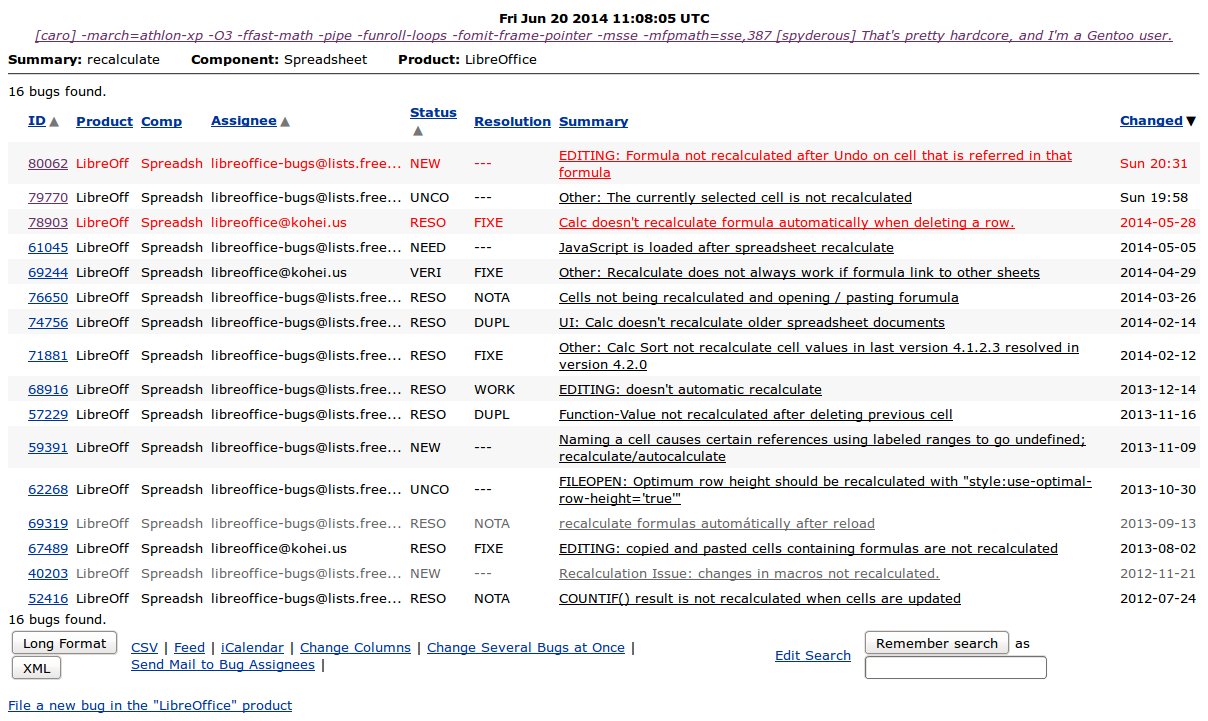Sort by the Comp column header
This screenshot has height=721, width=1208.
[x=161, y=121]
